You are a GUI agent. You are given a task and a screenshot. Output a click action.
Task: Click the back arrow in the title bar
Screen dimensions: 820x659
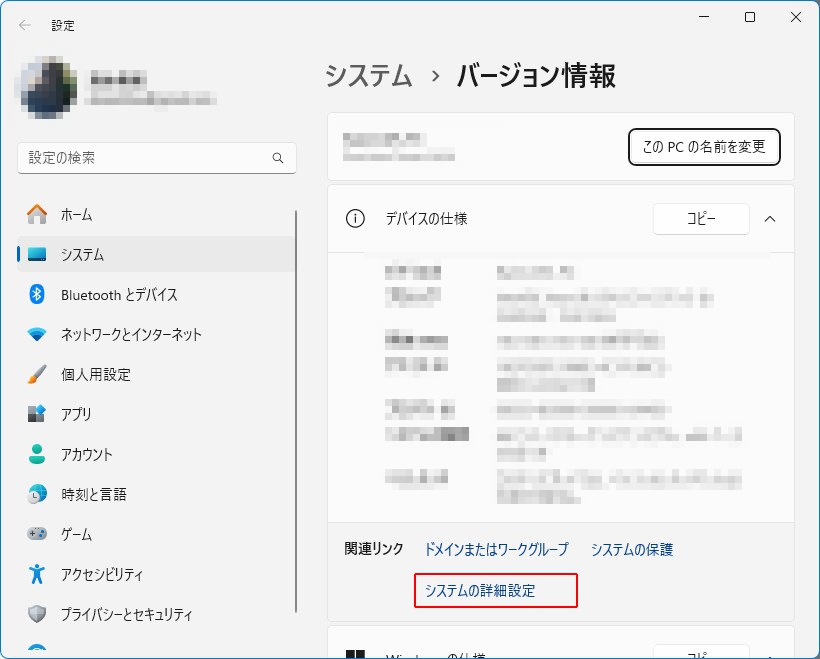point(25,25)
